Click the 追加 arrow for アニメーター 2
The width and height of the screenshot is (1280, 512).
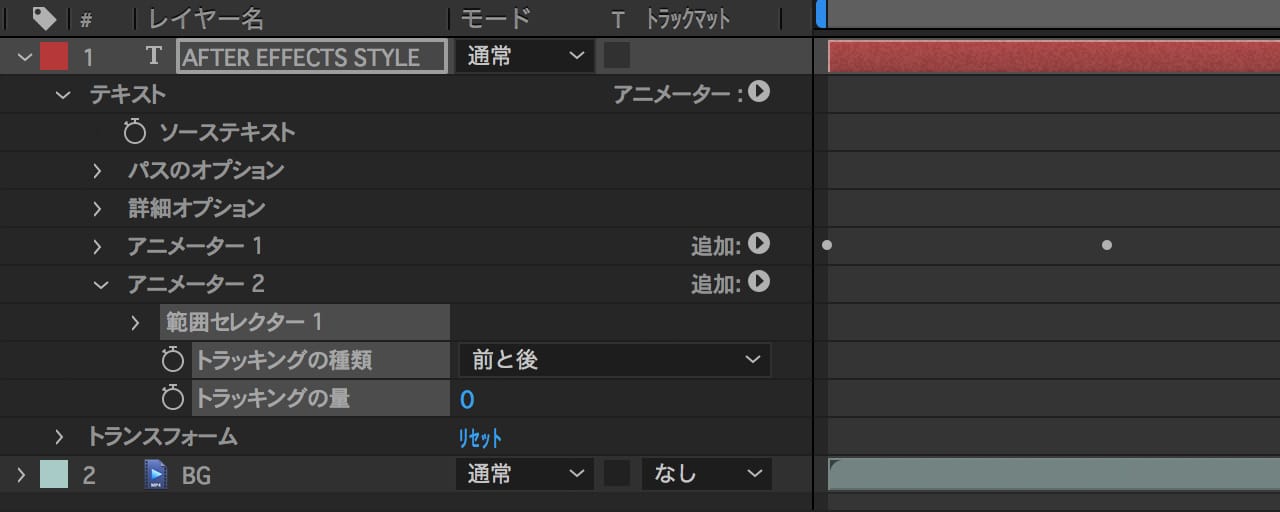(759, 283)
